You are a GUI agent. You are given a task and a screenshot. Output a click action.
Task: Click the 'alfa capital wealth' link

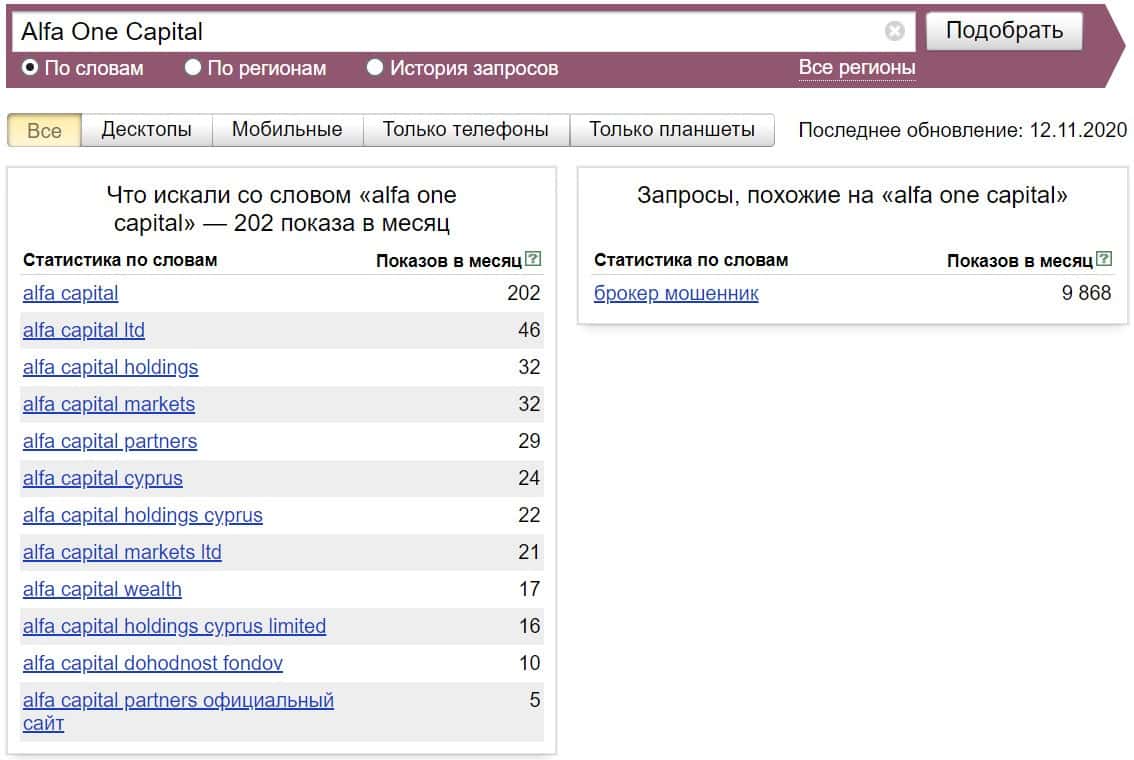(x=102, y=589)
